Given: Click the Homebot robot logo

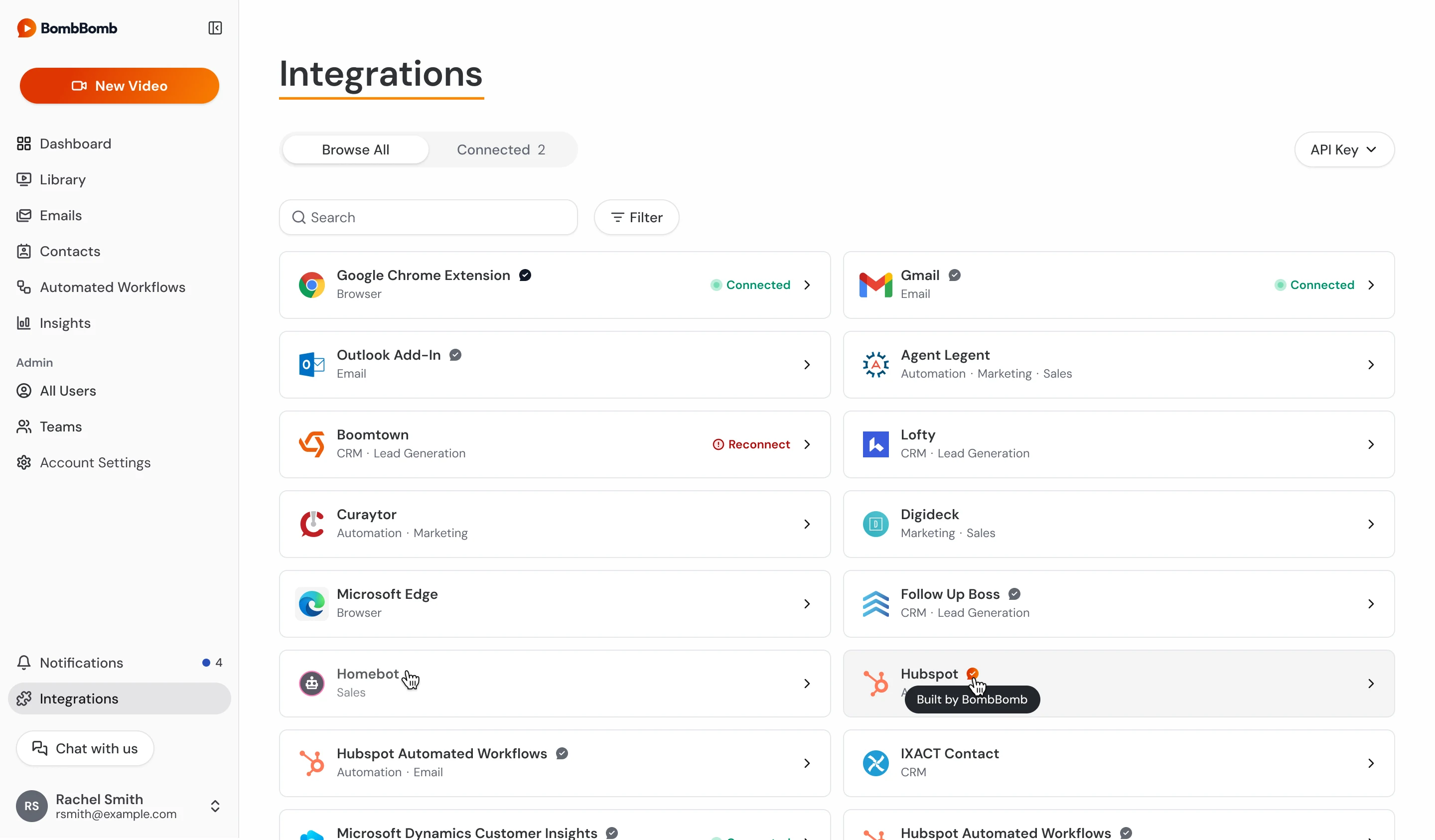Looking at the screenshot, I should (311, 684).
